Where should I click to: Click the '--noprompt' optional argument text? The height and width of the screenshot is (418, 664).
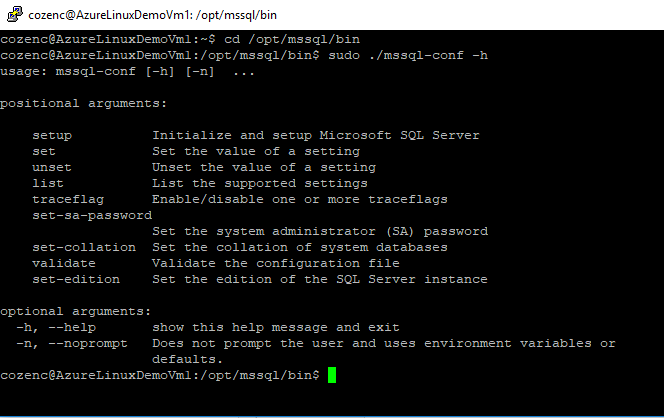pyautogui.click(x=88, y=343)
